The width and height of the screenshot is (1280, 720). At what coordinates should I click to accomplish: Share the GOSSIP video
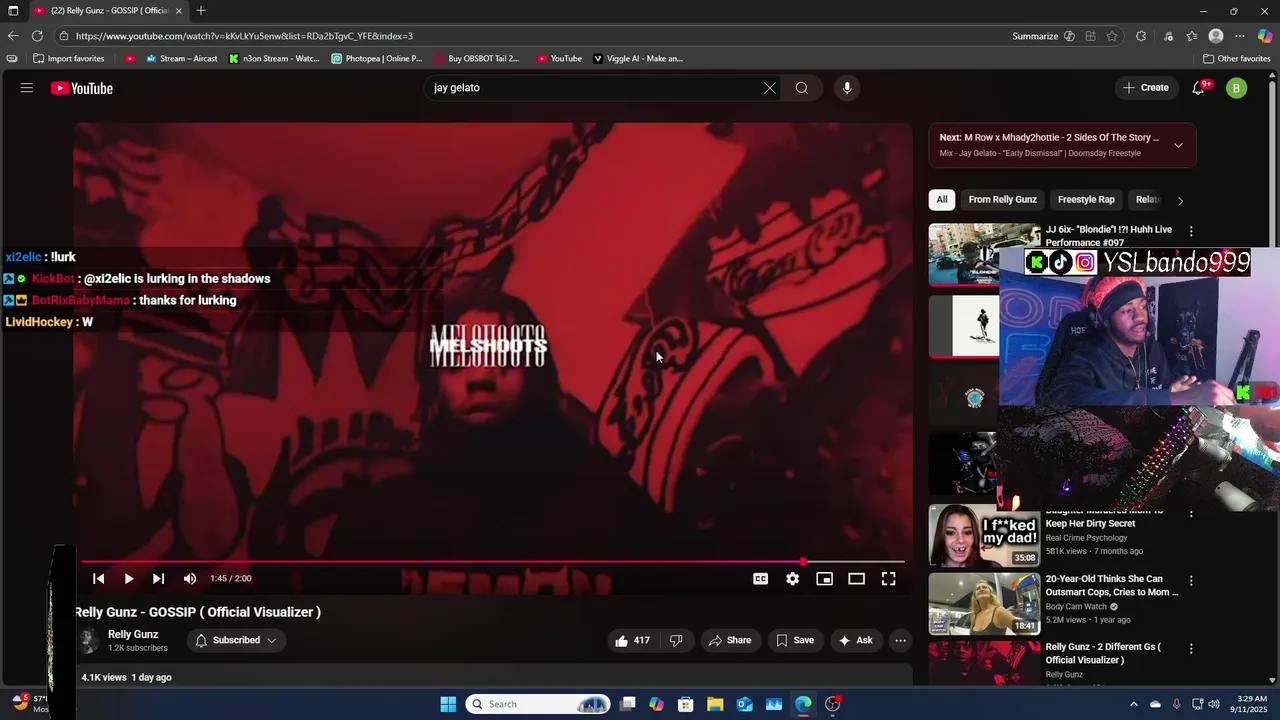coord(729,640)
